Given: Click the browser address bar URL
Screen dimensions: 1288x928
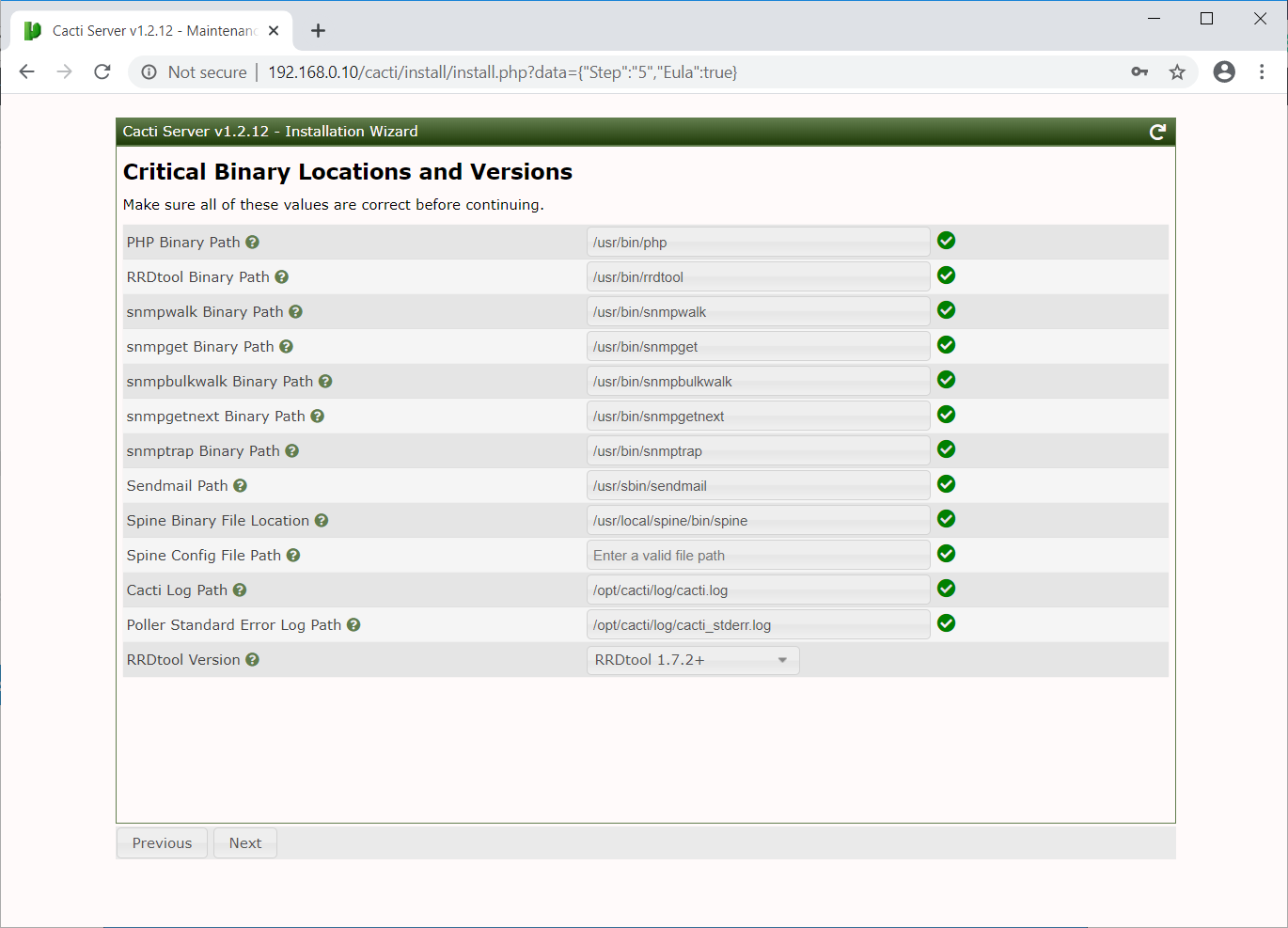Looking at the screenshot, I should pos(503,72).
